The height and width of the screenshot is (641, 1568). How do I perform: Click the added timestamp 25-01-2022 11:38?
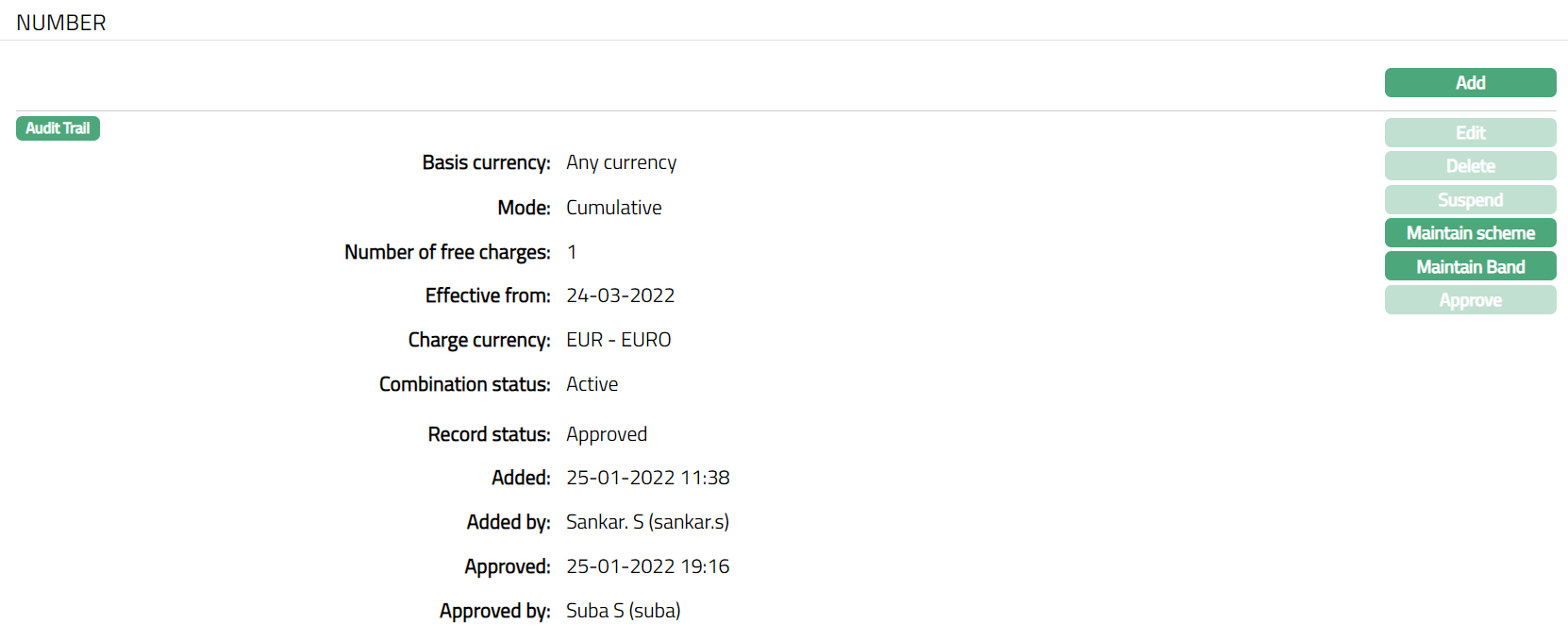[647, 478]
